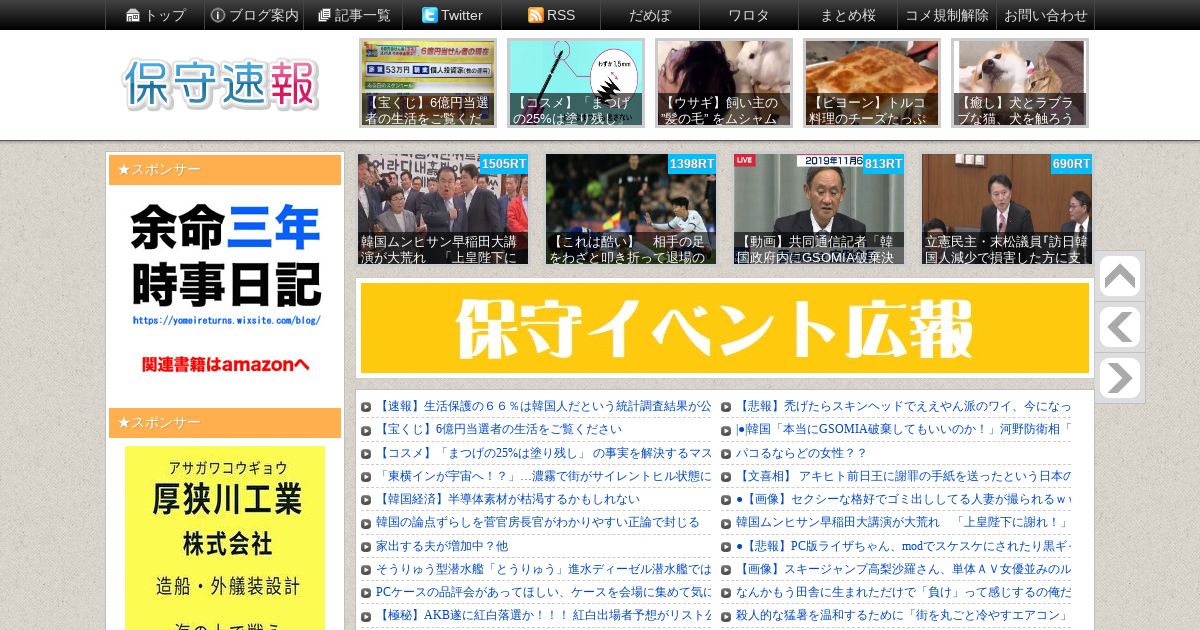Open 【文喜相】アキヒト前日王 headline
The height and width of the screenshot is (630, 1200).
click(x=903, y=476)
